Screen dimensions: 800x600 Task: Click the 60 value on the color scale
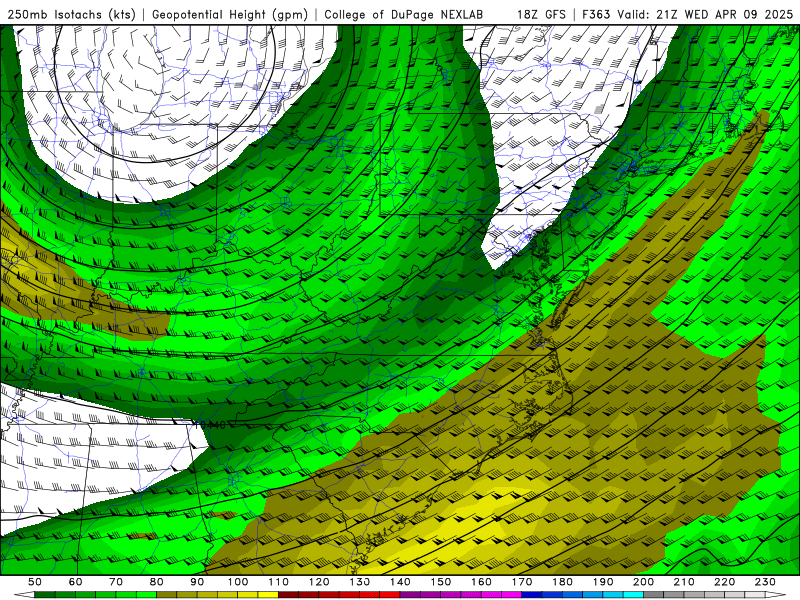pyautogui.click(x=76, y=582)
